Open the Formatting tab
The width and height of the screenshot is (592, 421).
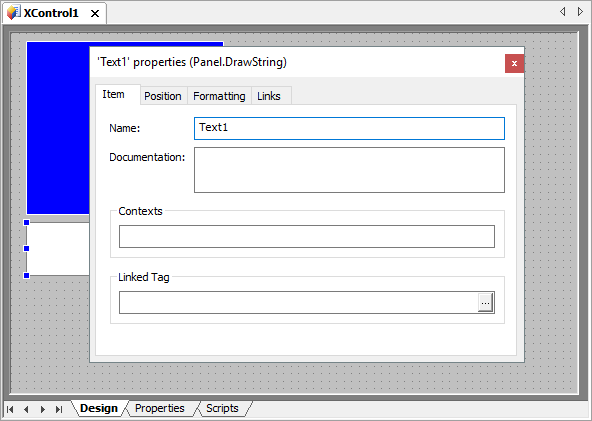click(x=219, y=96)
